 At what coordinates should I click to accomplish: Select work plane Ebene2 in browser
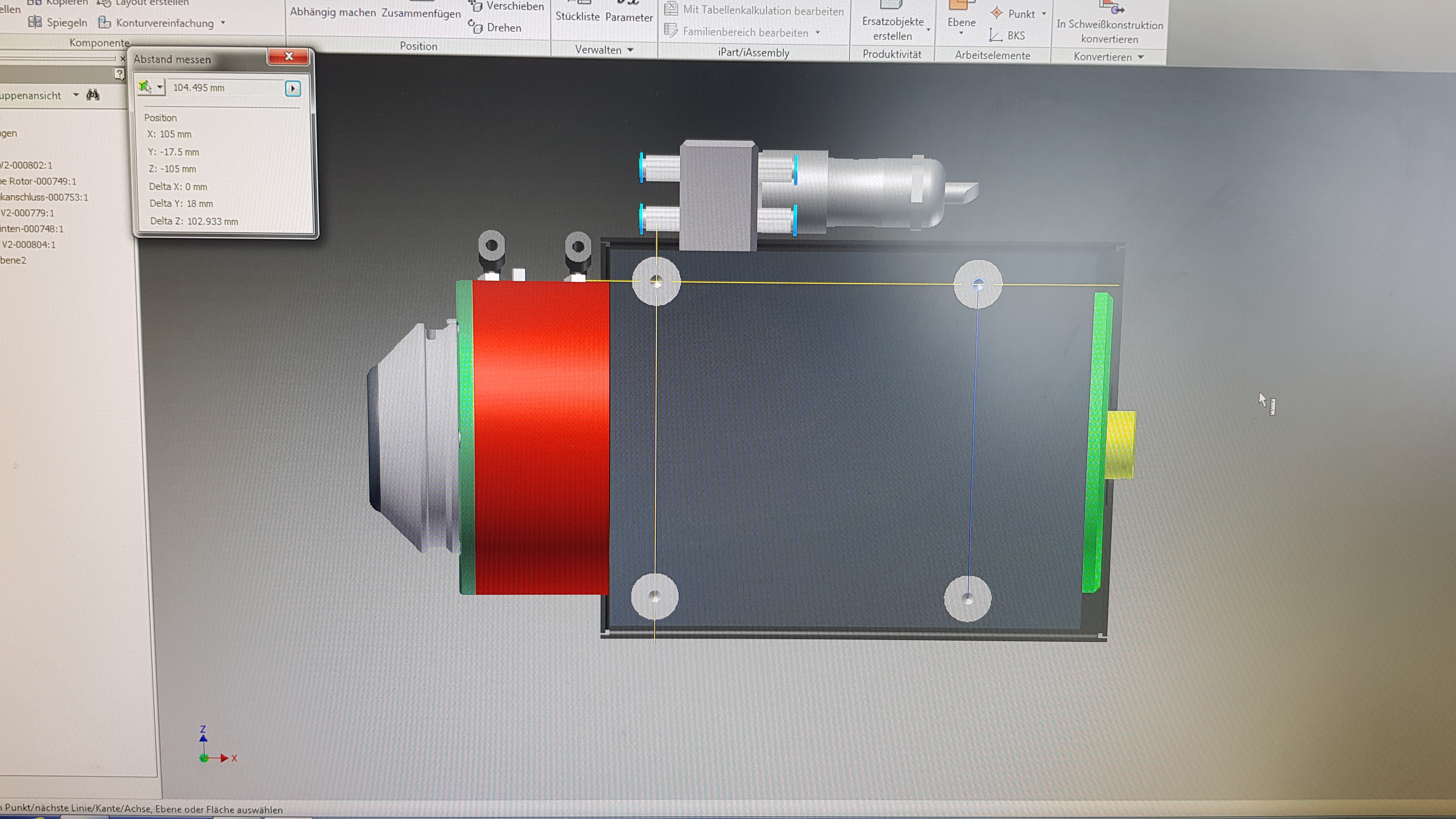pyautogui.click(x=14, y=261)
